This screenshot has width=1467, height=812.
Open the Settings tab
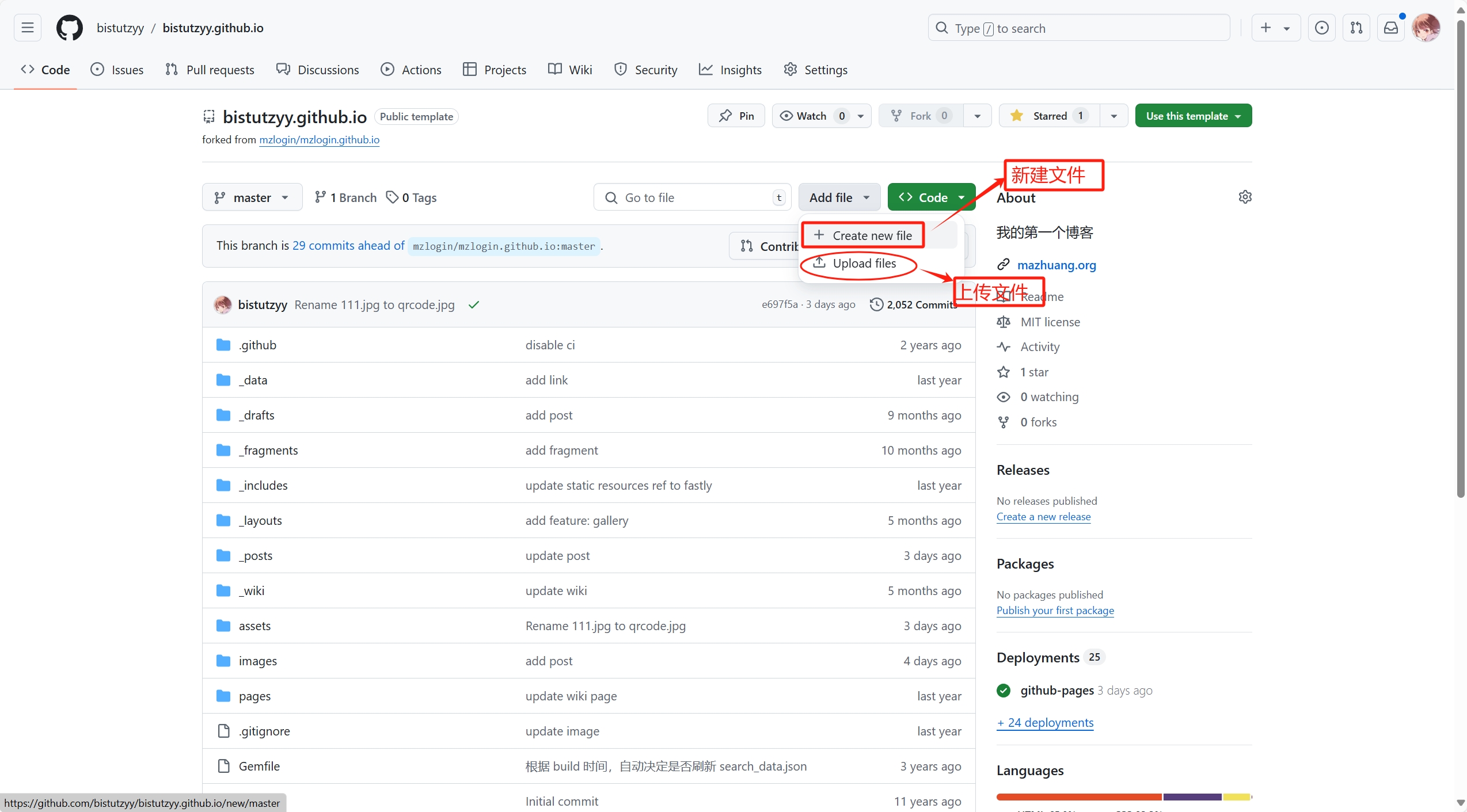(815, 70)
